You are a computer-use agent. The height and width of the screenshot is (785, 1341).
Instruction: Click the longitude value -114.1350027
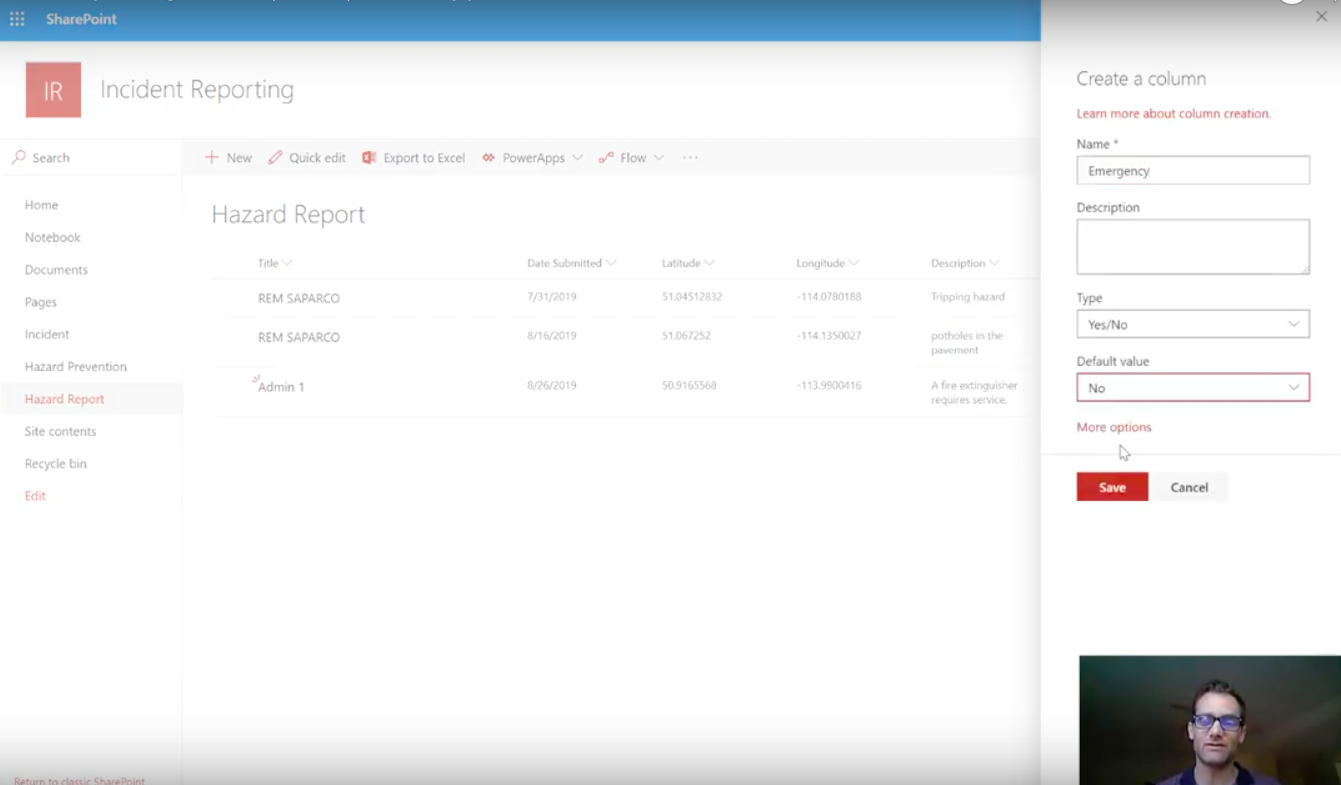click(829, 336)
